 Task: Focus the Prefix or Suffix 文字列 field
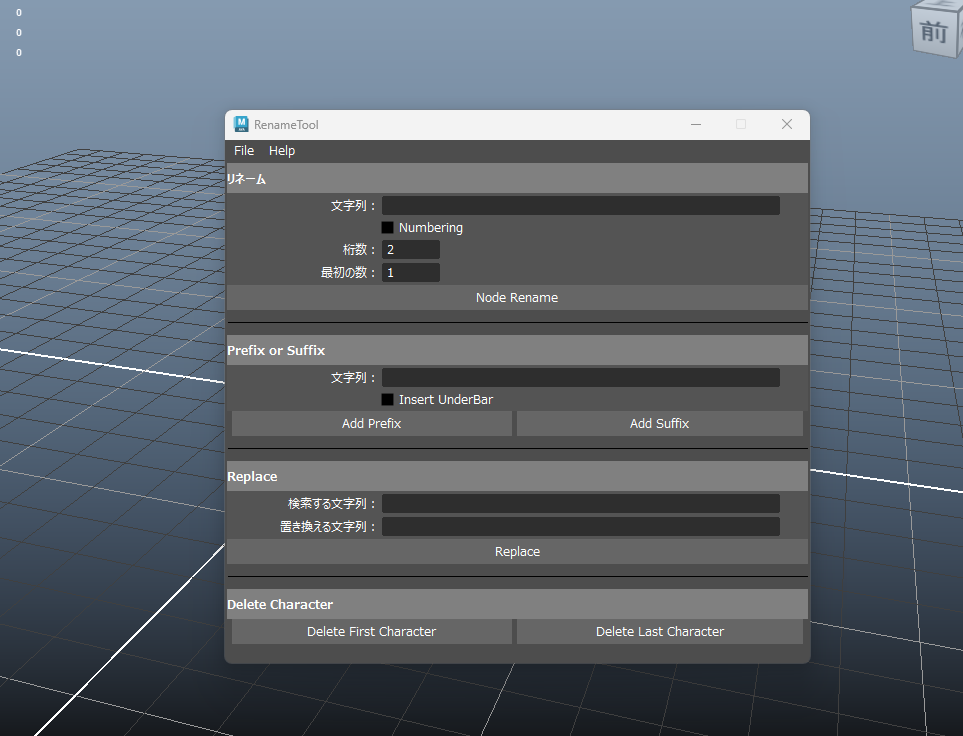coord(581,377)
